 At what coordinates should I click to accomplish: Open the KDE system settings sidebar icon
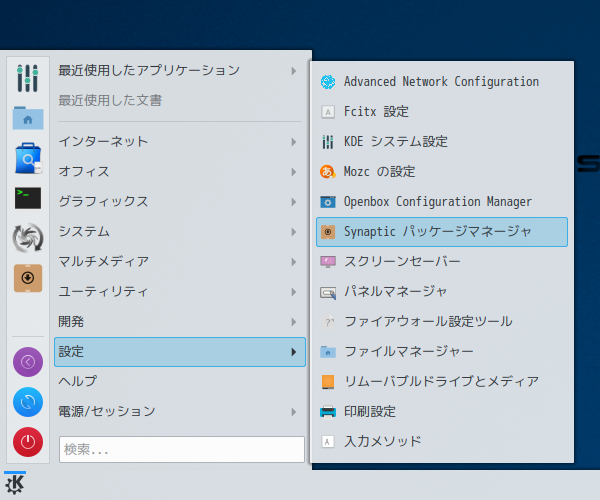(28, 78)
